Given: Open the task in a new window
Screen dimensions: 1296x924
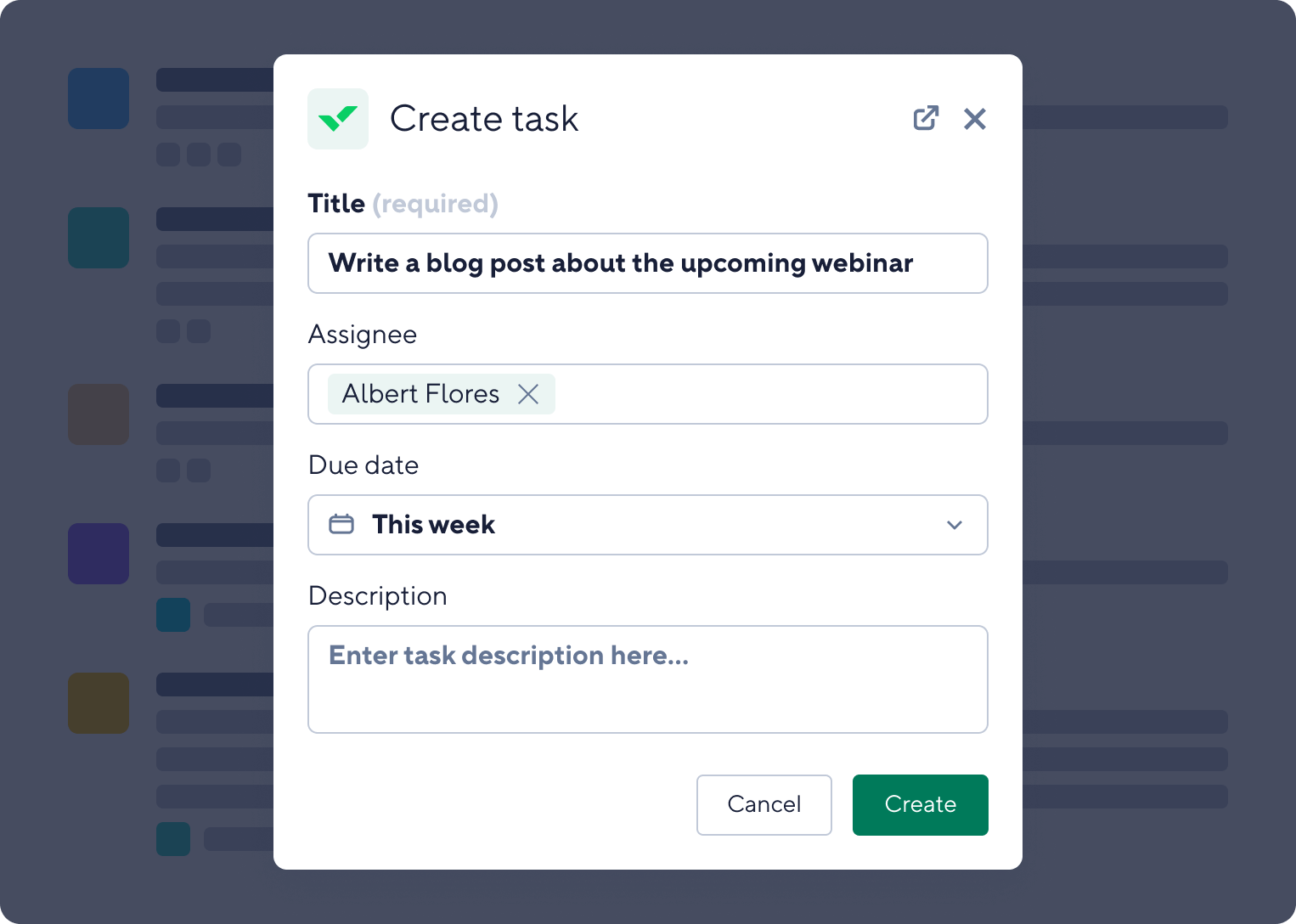Looking at the screenshot, I should tap(926, 118).
